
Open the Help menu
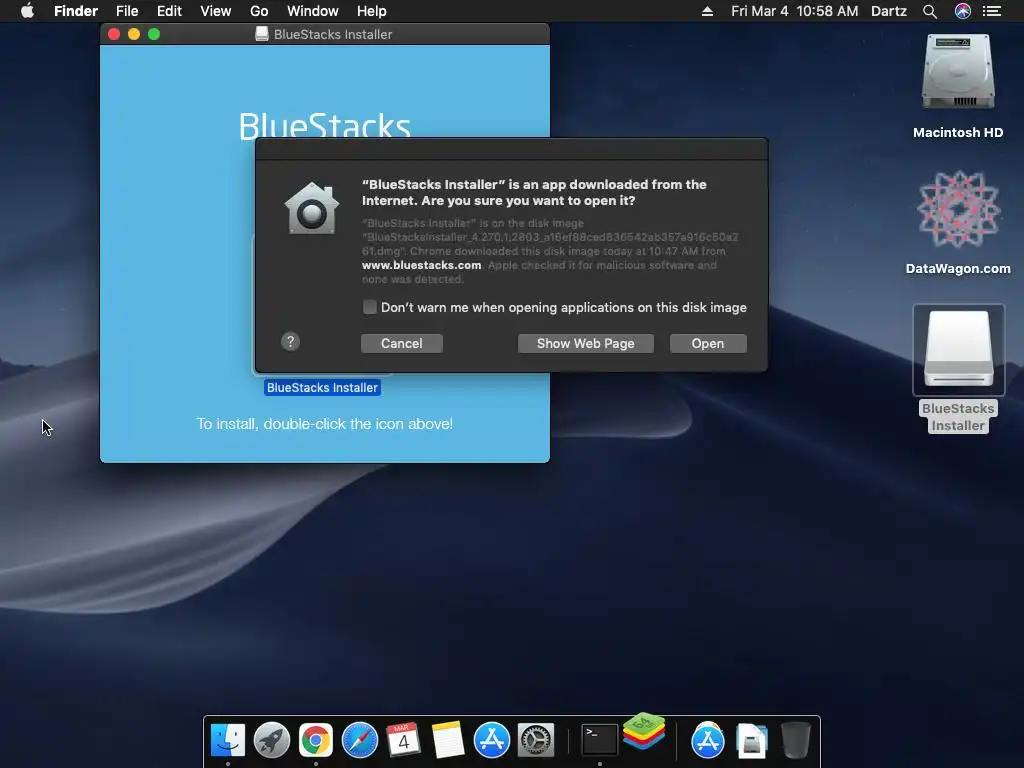pyautogui.click(x=372, y=11)
